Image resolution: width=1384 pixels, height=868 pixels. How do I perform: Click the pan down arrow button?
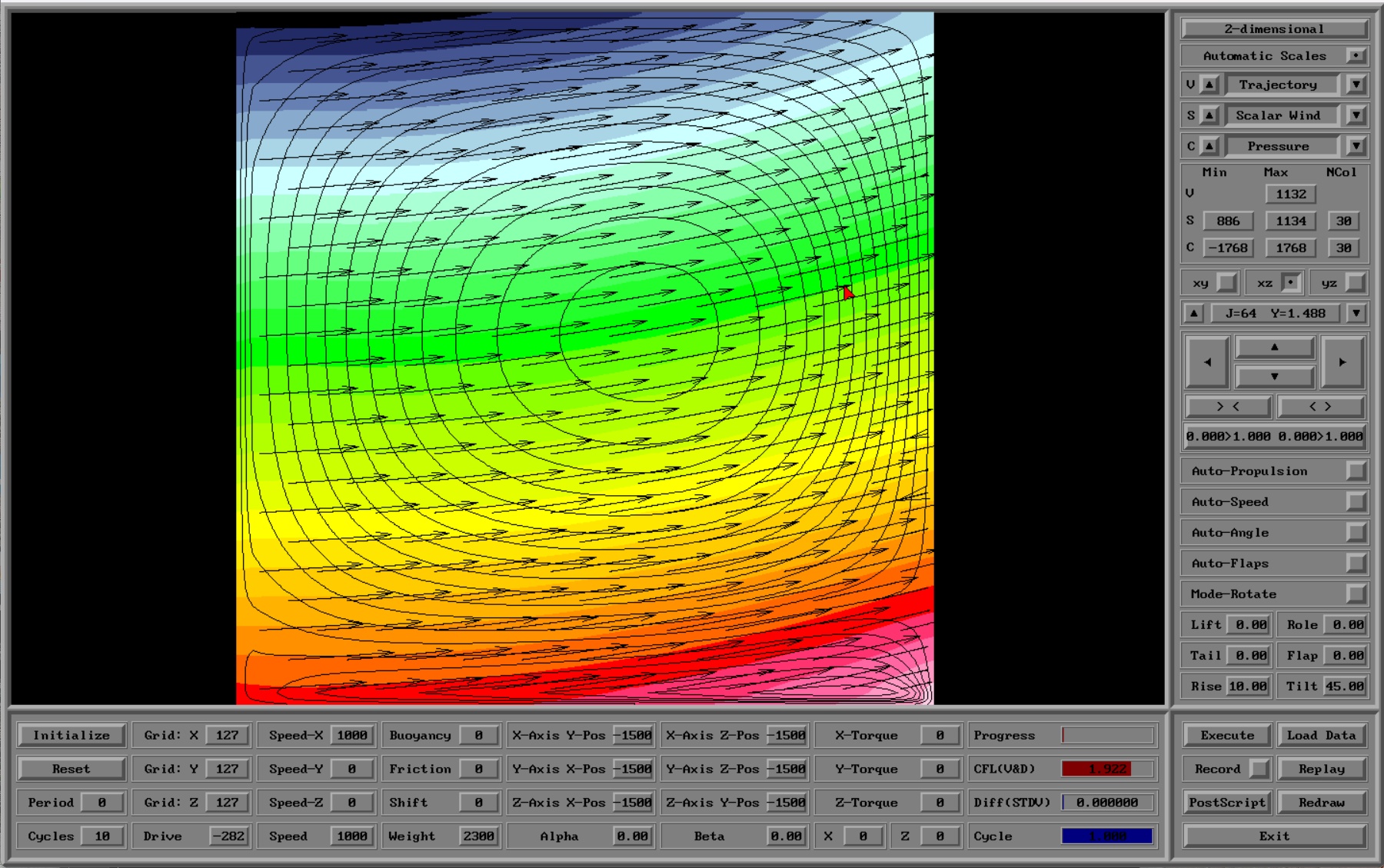(x=1274, y=376)
